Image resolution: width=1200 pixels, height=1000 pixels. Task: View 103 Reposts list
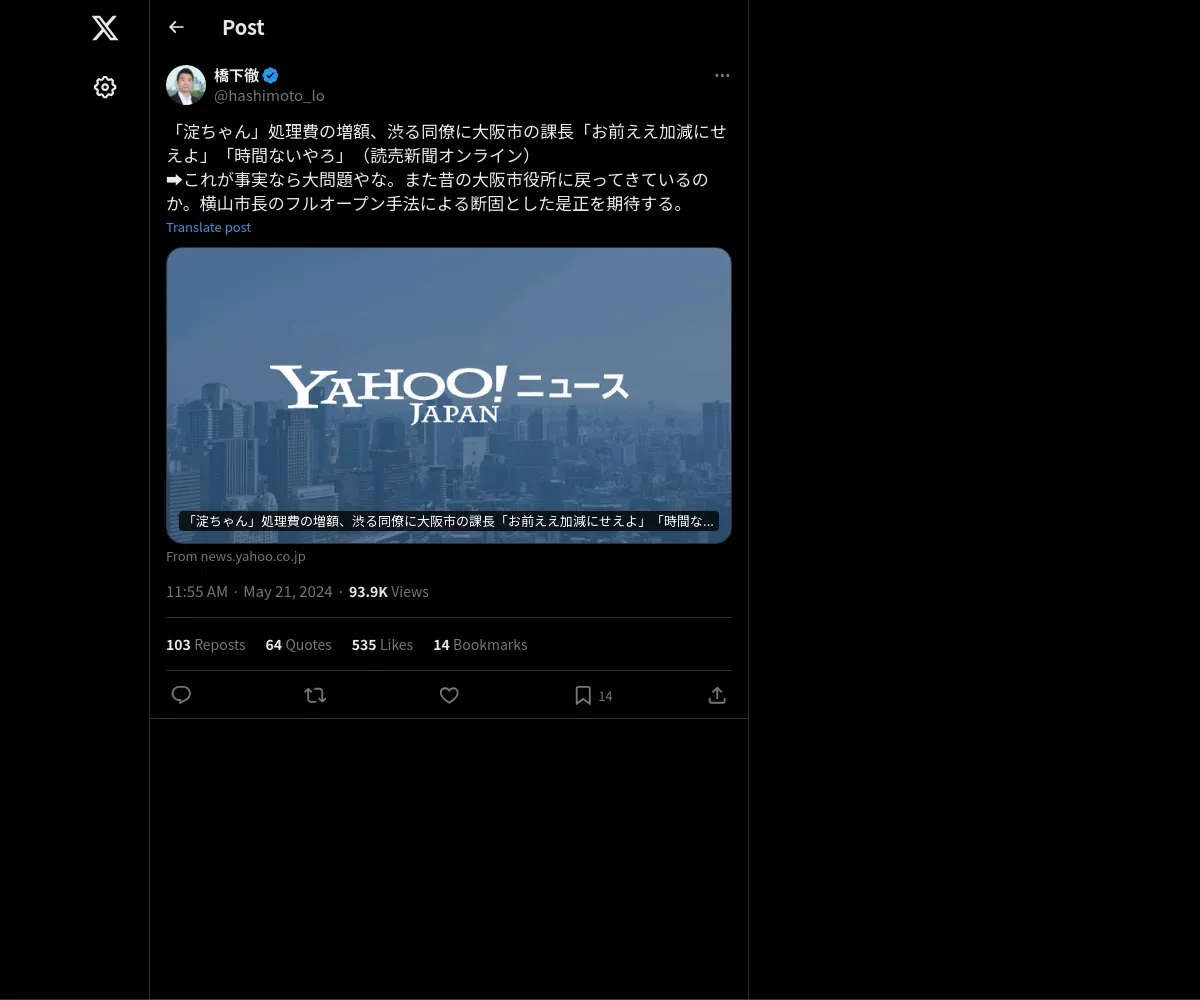tap(205, 644)
